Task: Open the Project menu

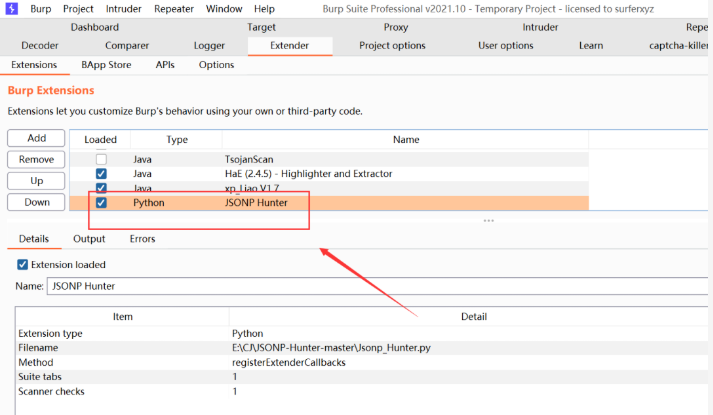Action: (78, 9)
